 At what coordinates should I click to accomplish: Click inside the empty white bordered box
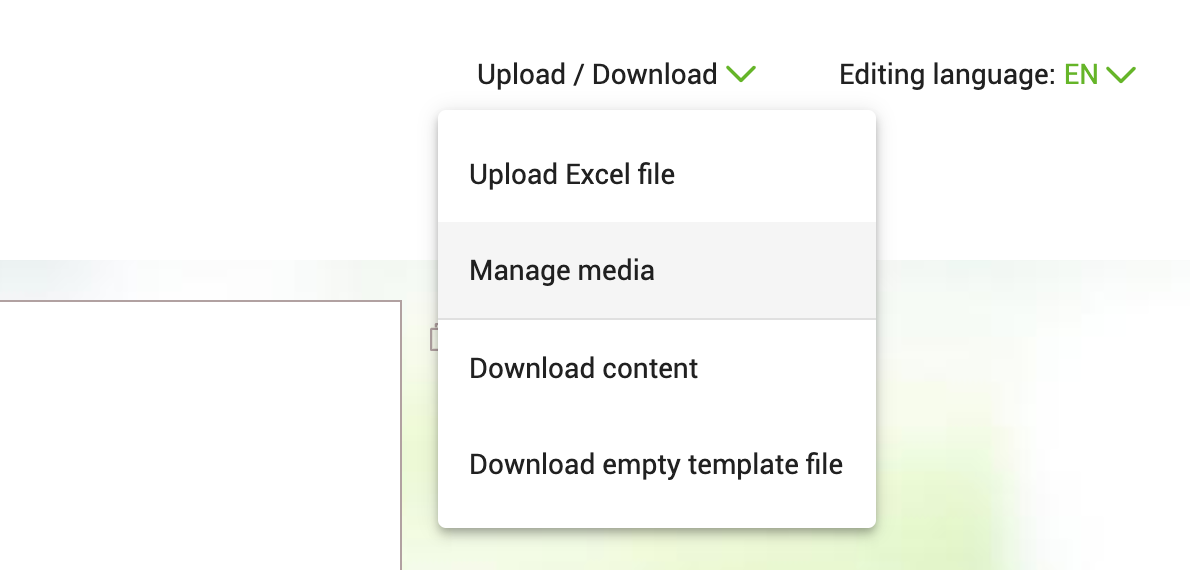[200, 435]
